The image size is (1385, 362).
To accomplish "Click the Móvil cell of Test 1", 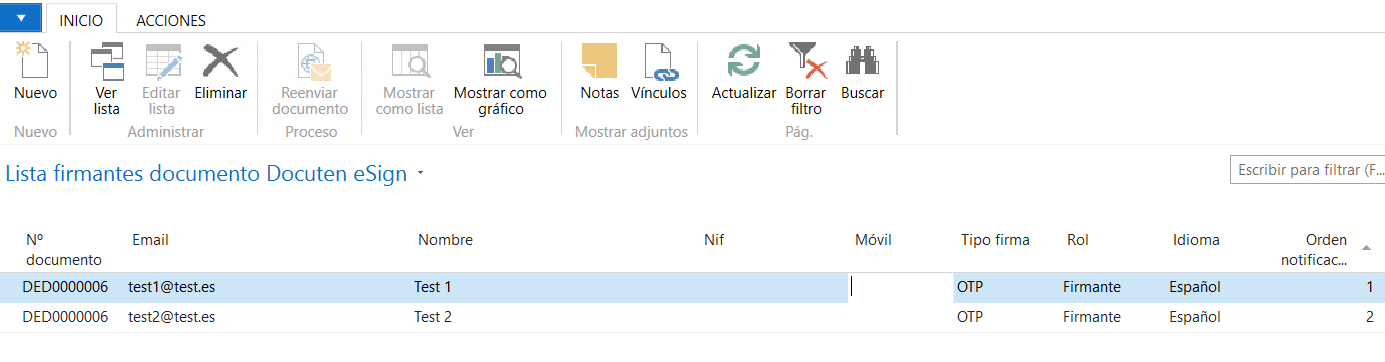I will 899,287.
